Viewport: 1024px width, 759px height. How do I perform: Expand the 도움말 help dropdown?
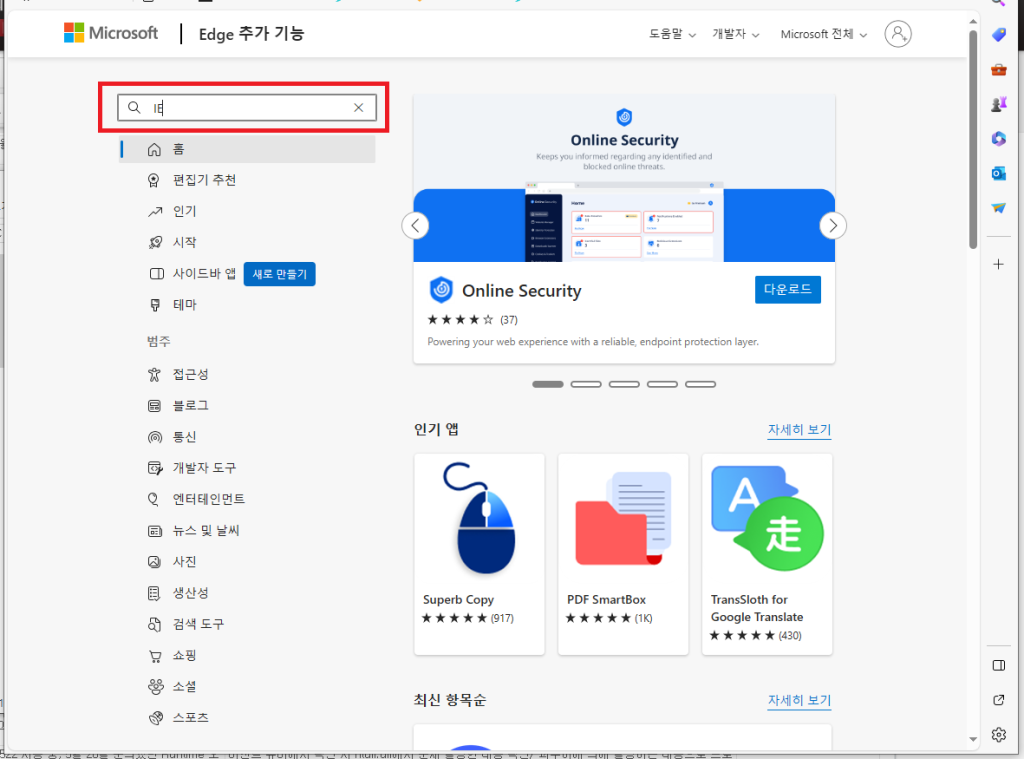[672, 34]
